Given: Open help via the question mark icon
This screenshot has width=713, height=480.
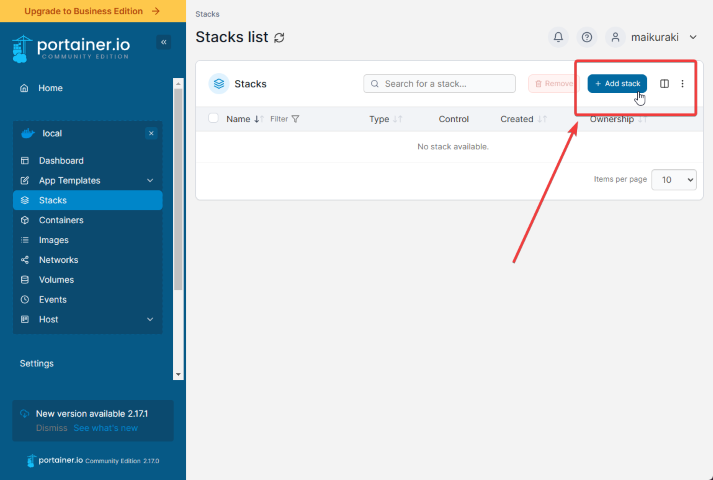Looking at the screenshot, I should 587,37.
